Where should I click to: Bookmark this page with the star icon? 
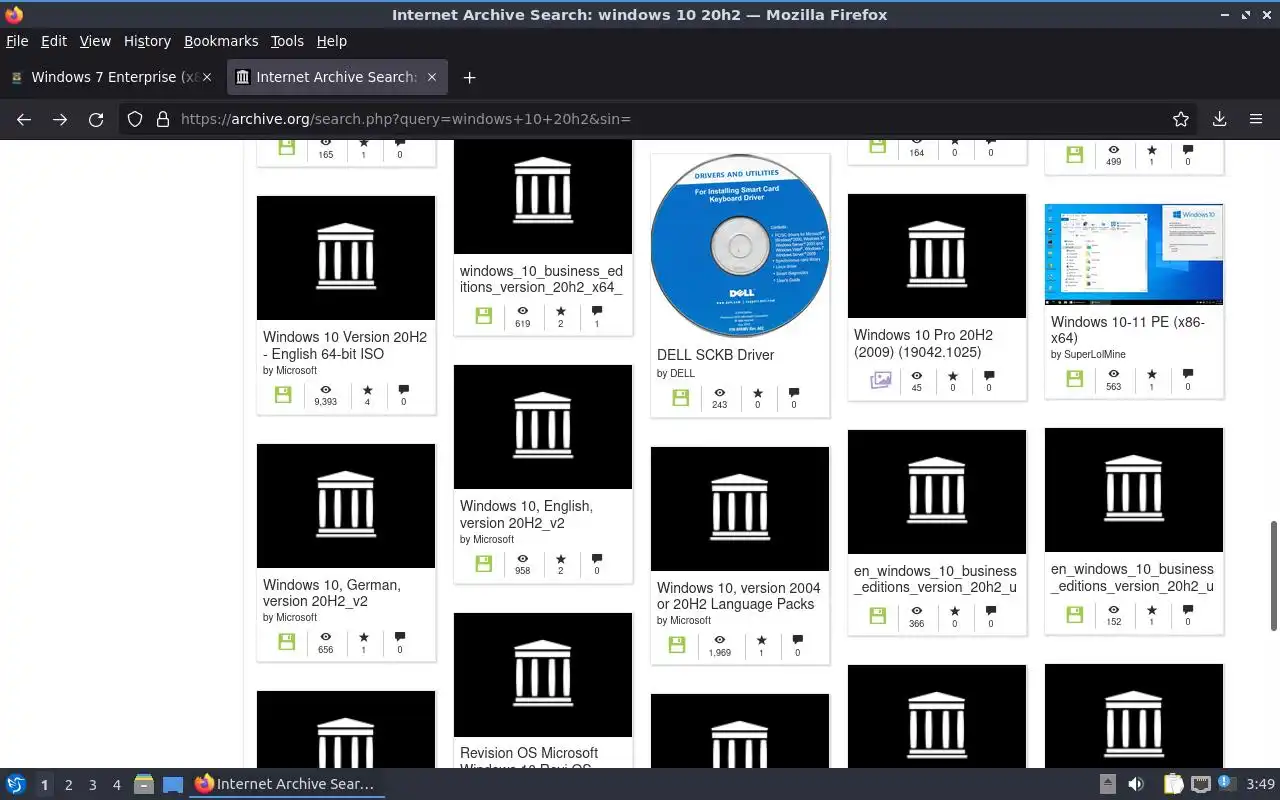point(1181,119)
